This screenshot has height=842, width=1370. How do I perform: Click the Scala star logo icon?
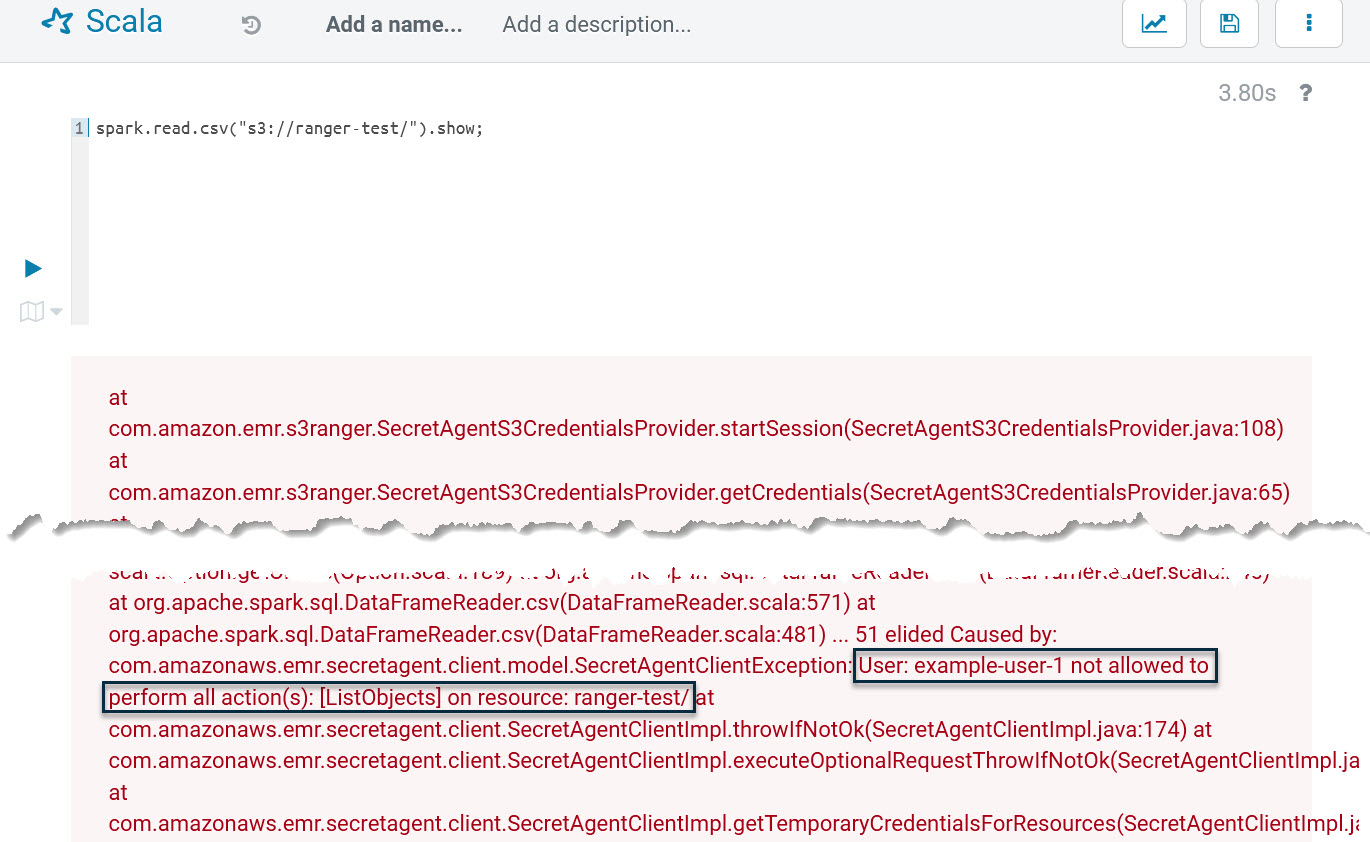(x=57, y=22)
